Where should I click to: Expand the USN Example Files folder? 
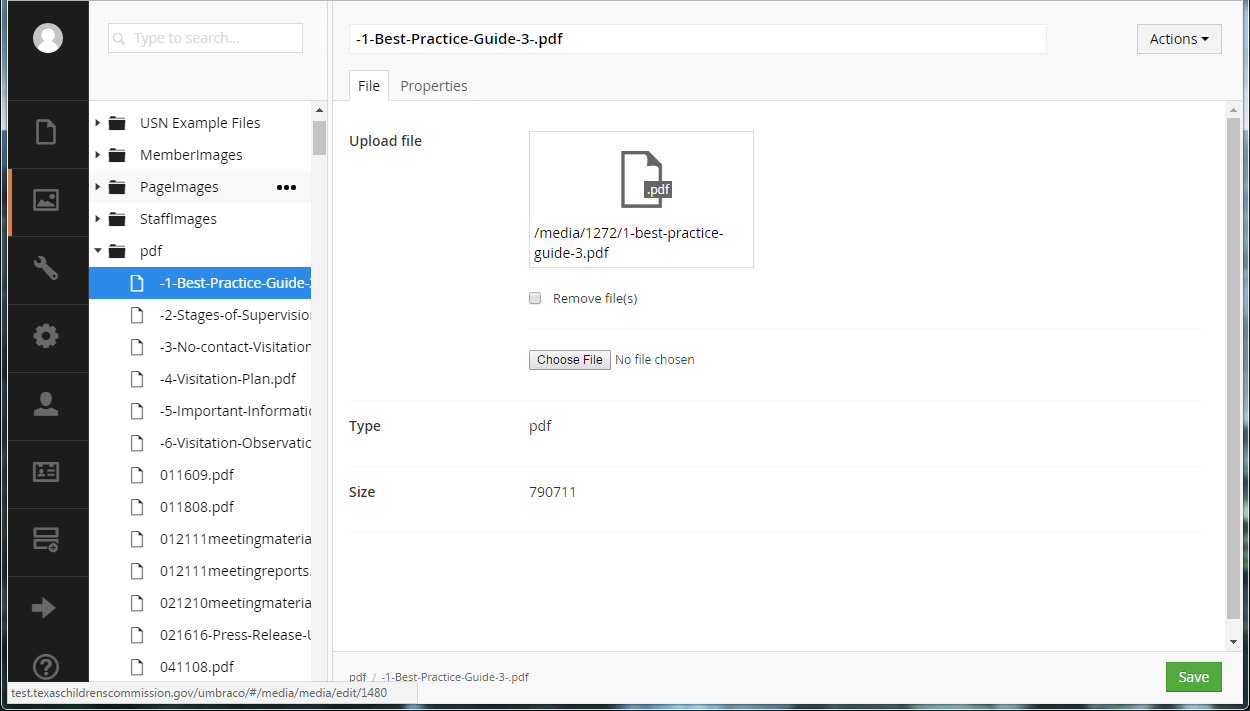(x=97, y=123)
